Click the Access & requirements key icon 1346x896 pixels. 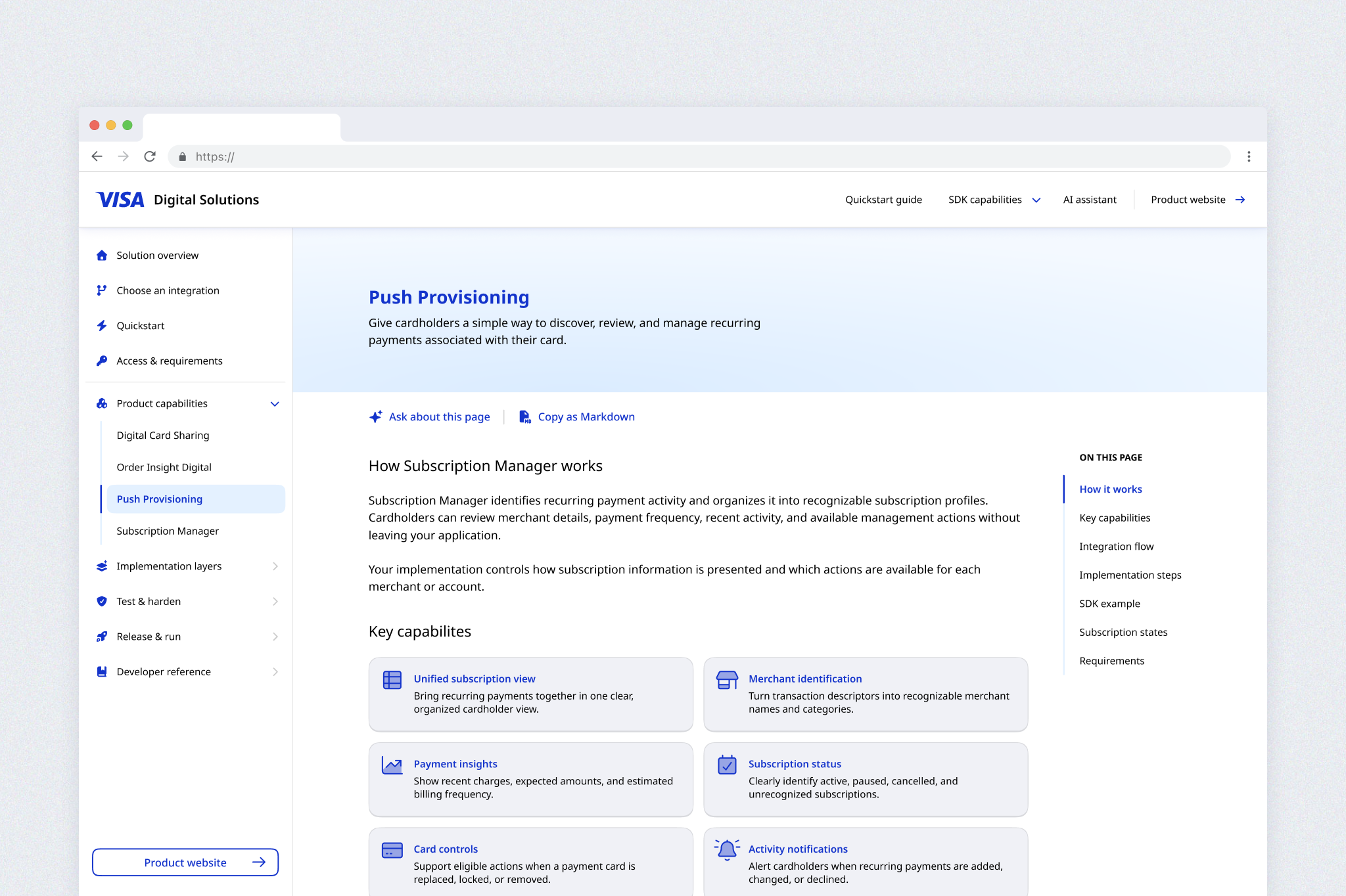point(102,361)
